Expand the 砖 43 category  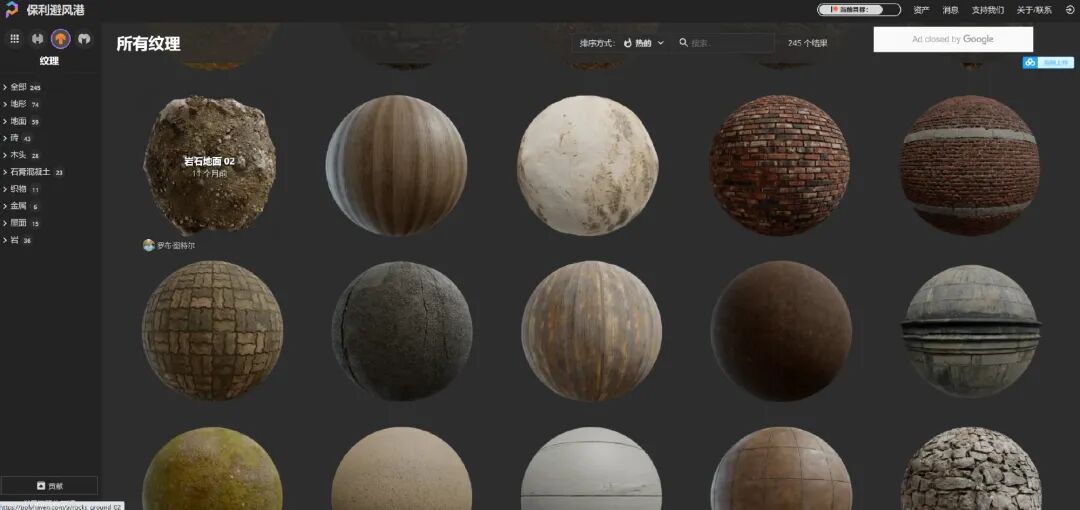[17, 138]
